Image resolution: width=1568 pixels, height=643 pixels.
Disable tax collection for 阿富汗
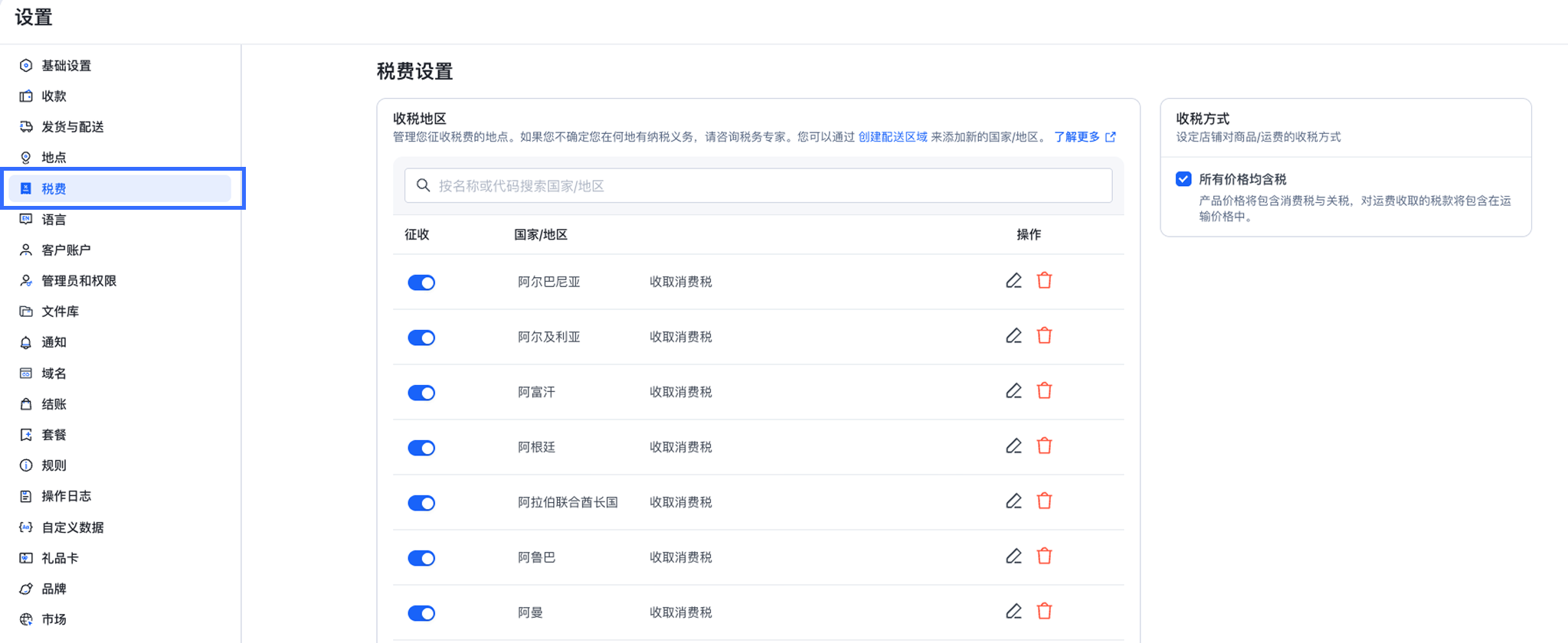point(421,393)
